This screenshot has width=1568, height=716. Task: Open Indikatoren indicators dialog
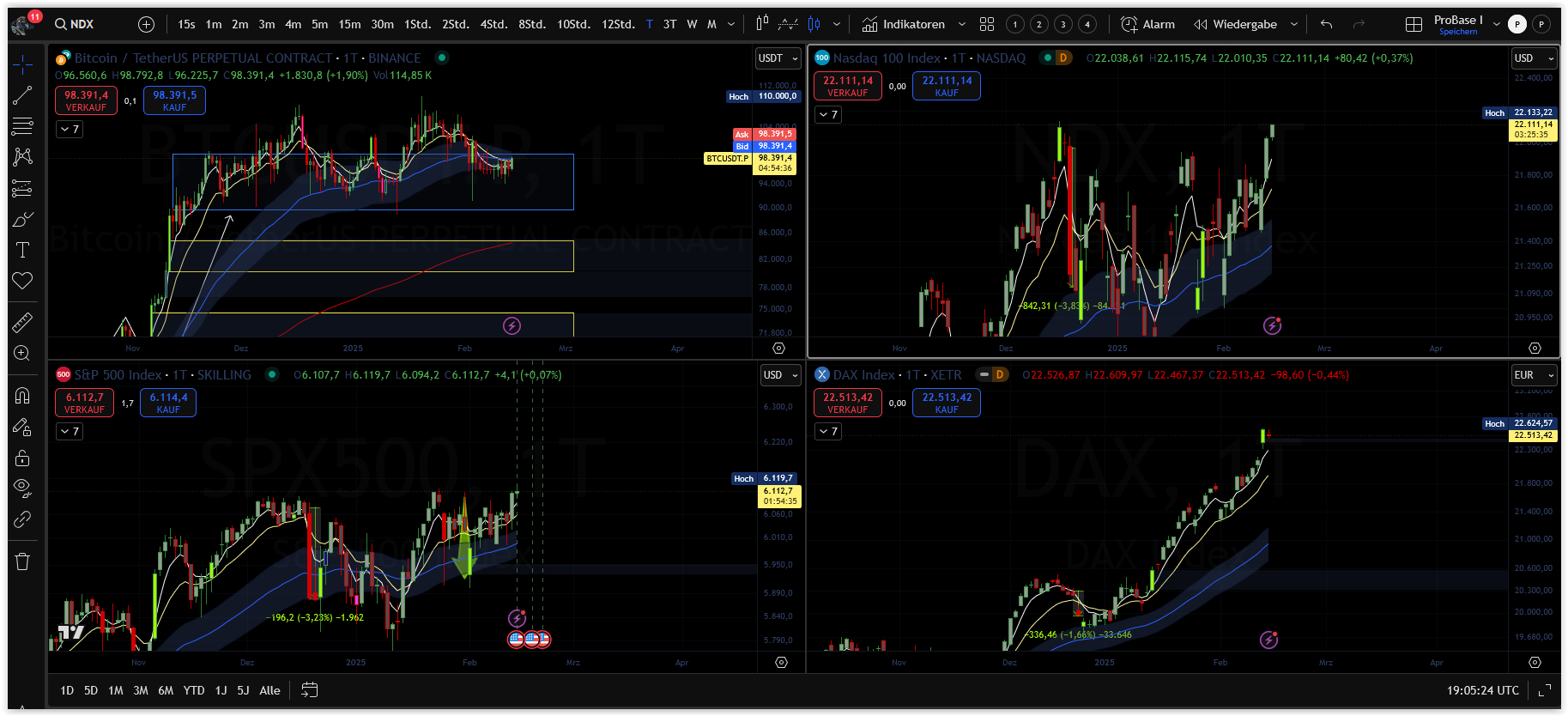904,24
